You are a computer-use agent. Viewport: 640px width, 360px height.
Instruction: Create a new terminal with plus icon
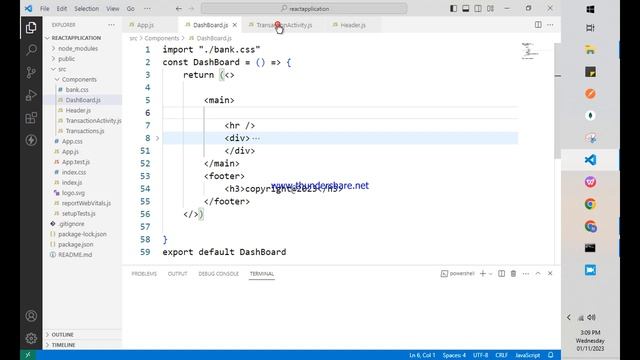482,273
